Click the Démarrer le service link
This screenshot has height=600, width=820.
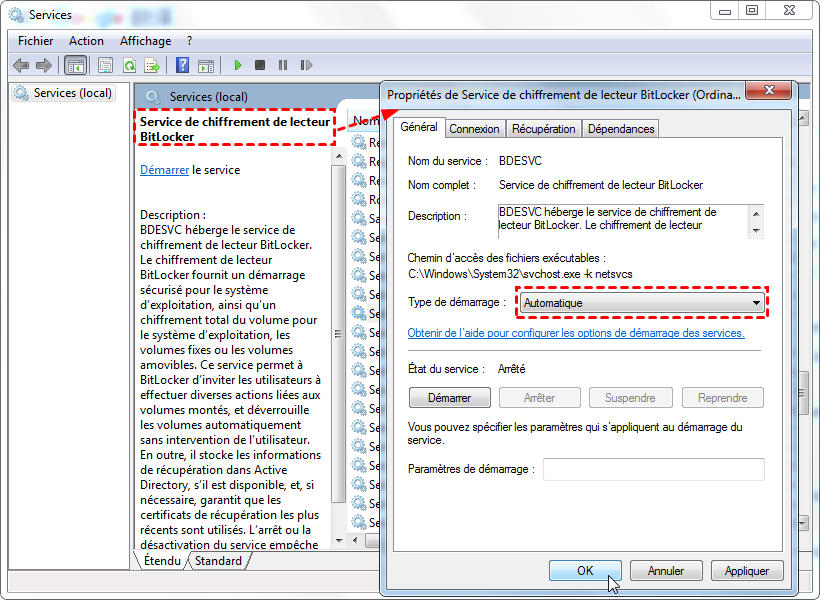pos(164,170)
